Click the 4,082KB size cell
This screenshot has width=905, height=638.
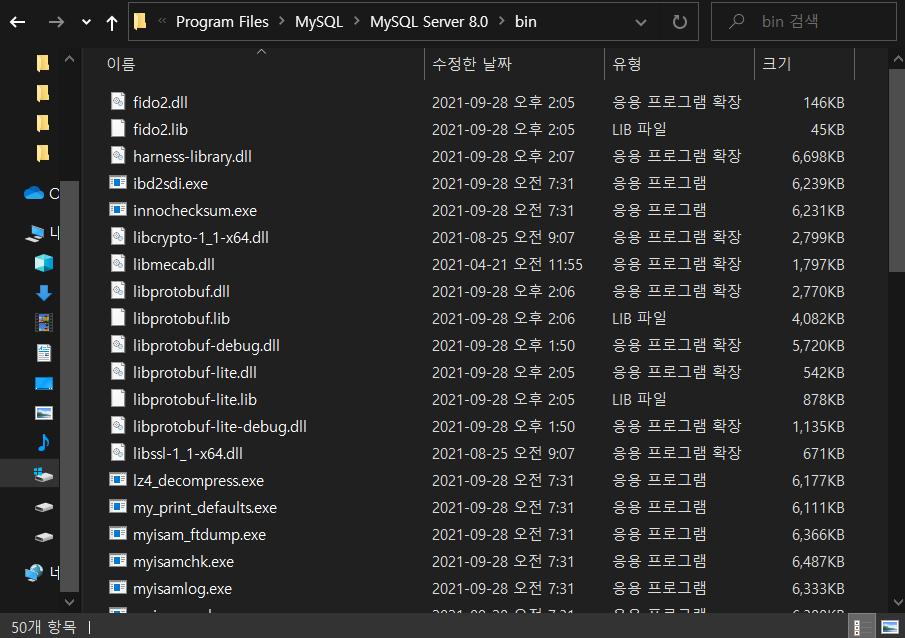818,319
